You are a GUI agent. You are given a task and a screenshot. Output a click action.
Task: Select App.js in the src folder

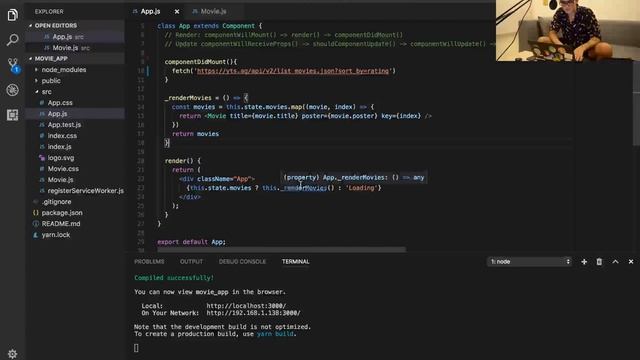pyautogui.click(x=75, y=114)
